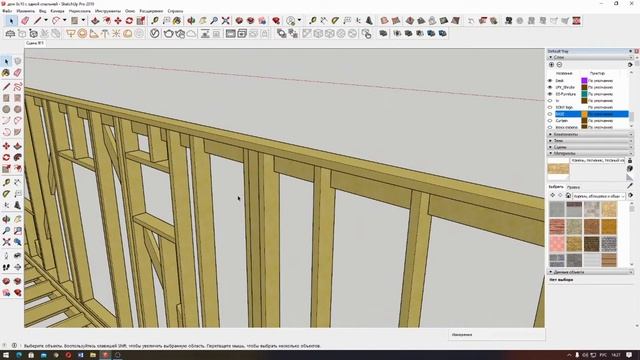The height and width of the screenshot is (360, 640).
Task: Collapse the Слои layers panel
Action: coord(590,58)
